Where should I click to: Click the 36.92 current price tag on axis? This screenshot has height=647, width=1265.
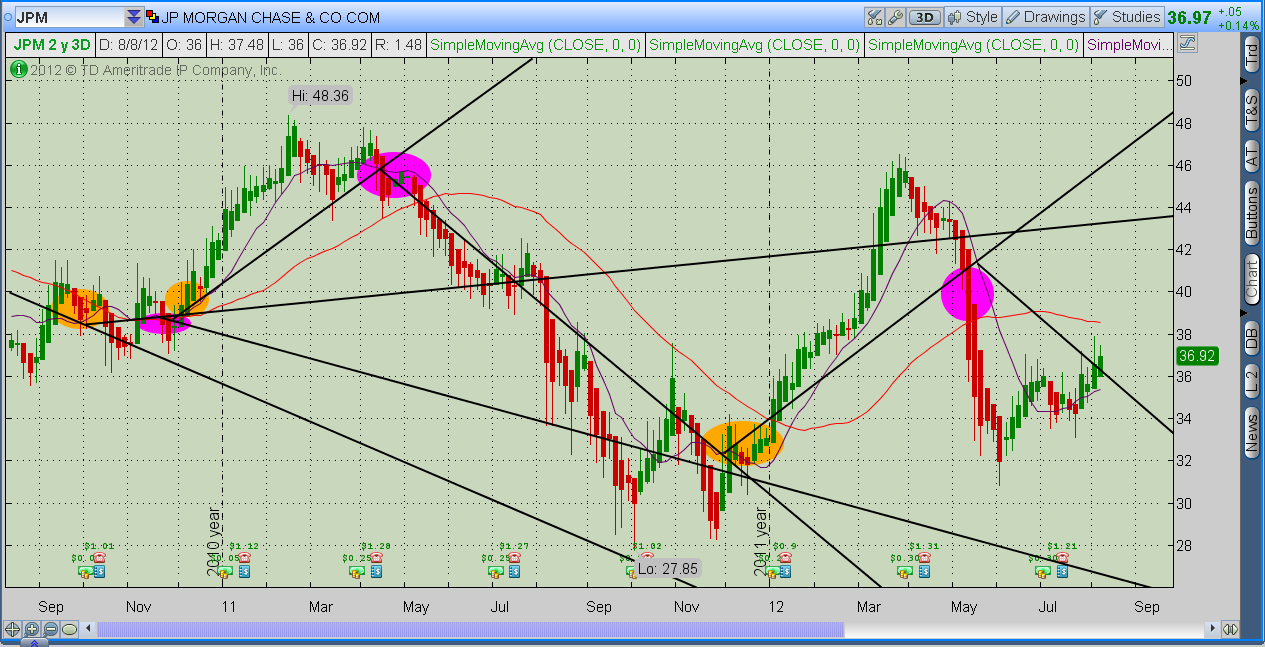[1196, 355]
